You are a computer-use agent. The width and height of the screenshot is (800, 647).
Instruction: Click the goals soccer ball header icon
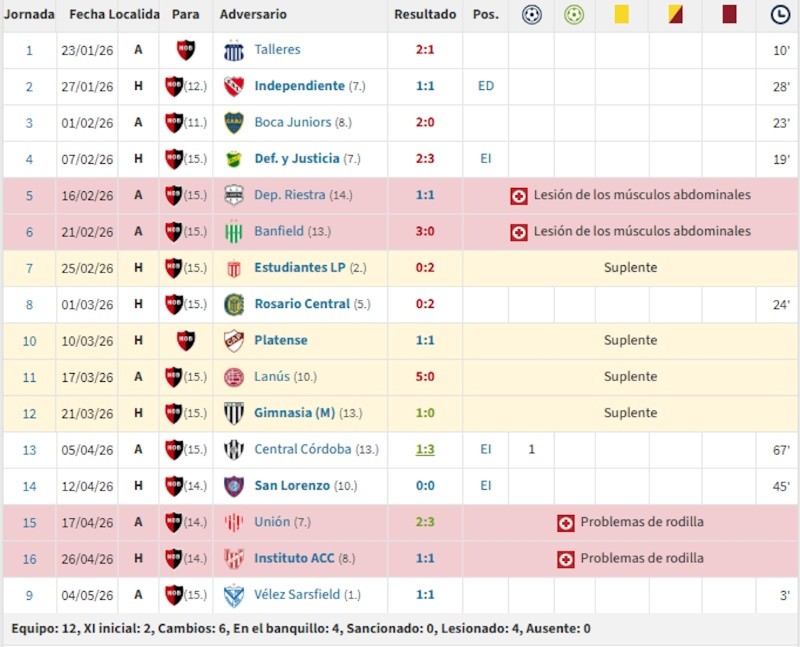click(532, 14)
